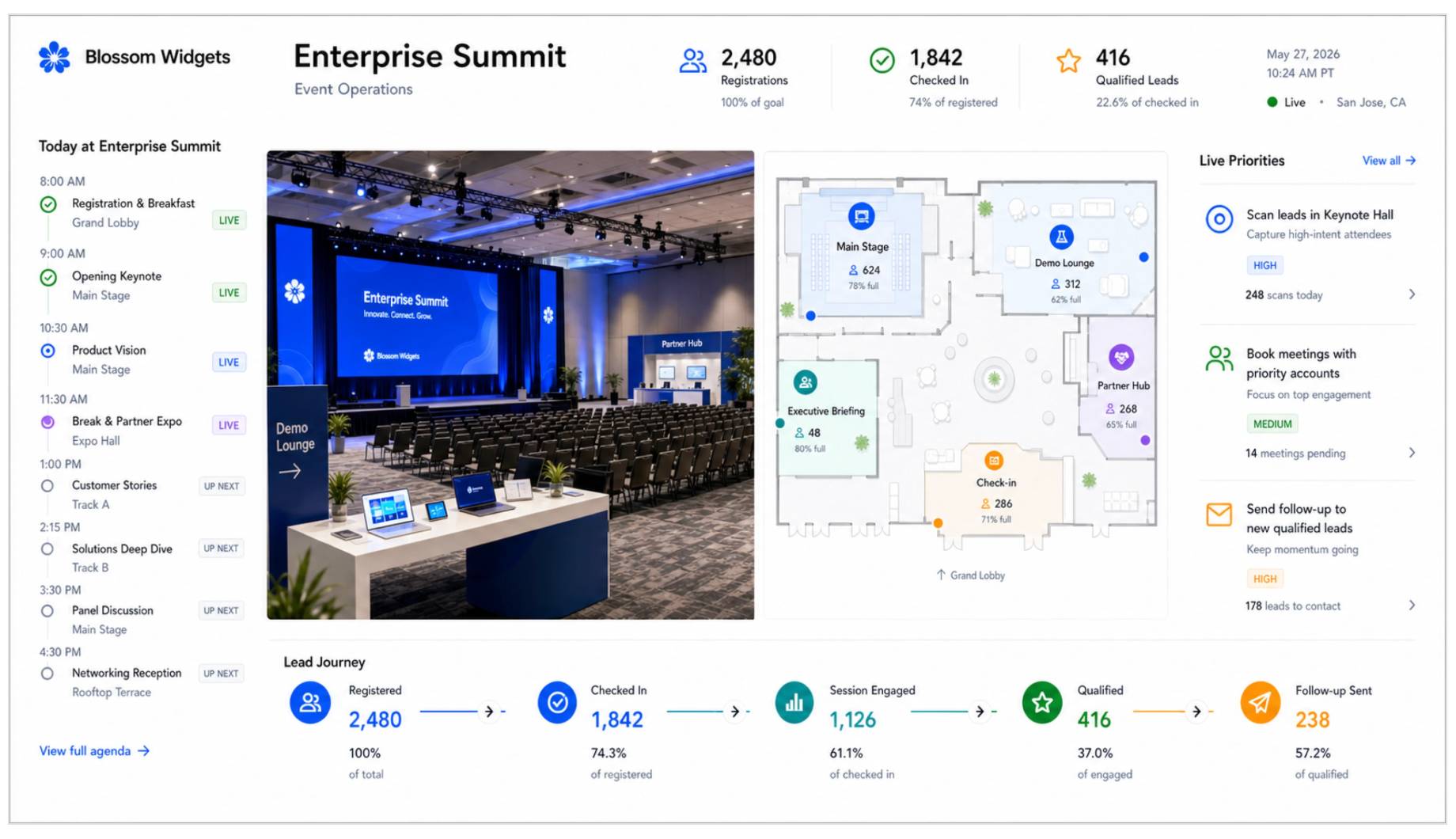Viewport: 1456px width, 839px height.
Task: Open the Session Engaged bar chart icon
Action: [794, 702]
